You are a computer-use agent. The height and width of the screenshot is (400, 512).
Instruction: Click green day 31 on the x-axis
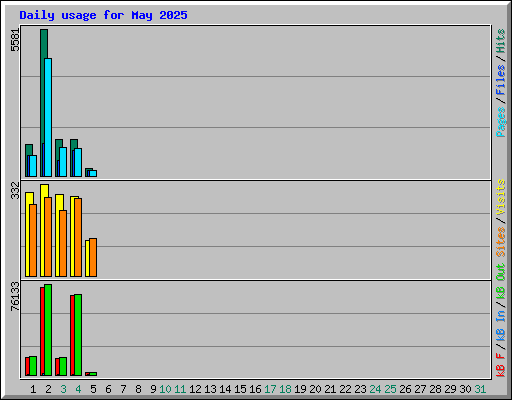coord(480,389)
